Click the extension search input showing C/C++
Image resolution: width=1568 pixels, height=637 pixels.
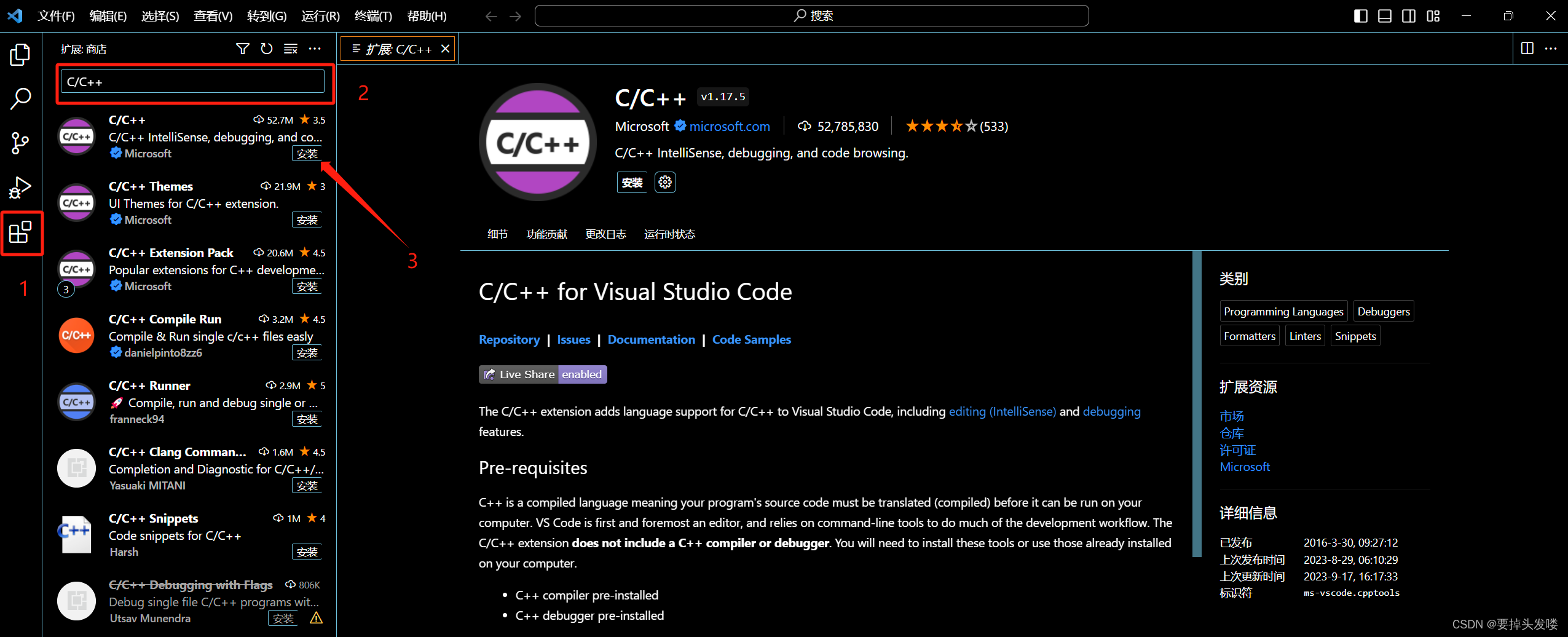click(x=194, y=81)
